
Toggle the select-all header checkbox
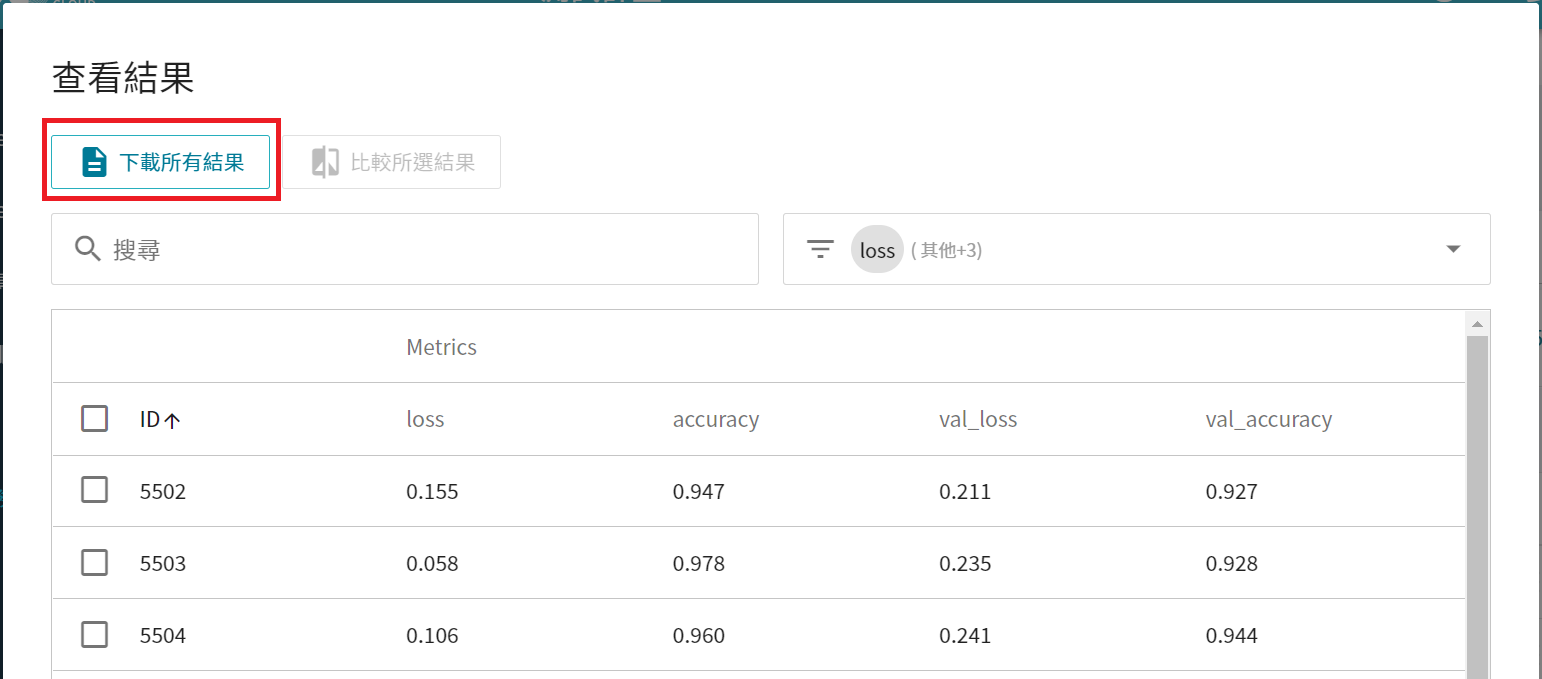pos(95,419)
